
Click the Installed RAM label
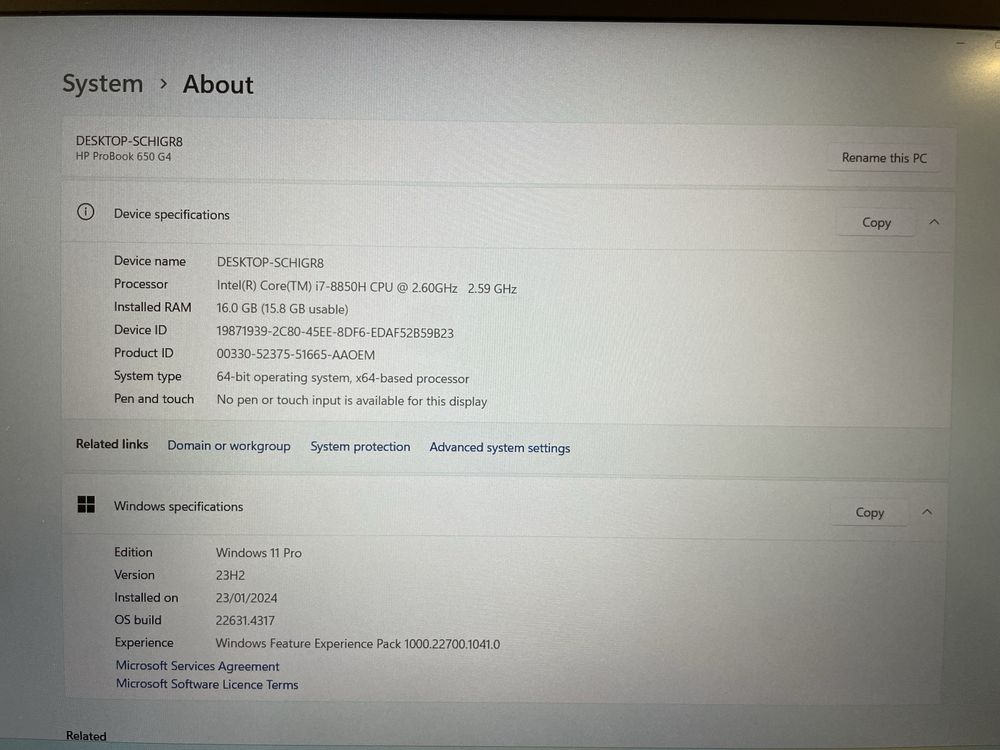click(x=152, y=307)
